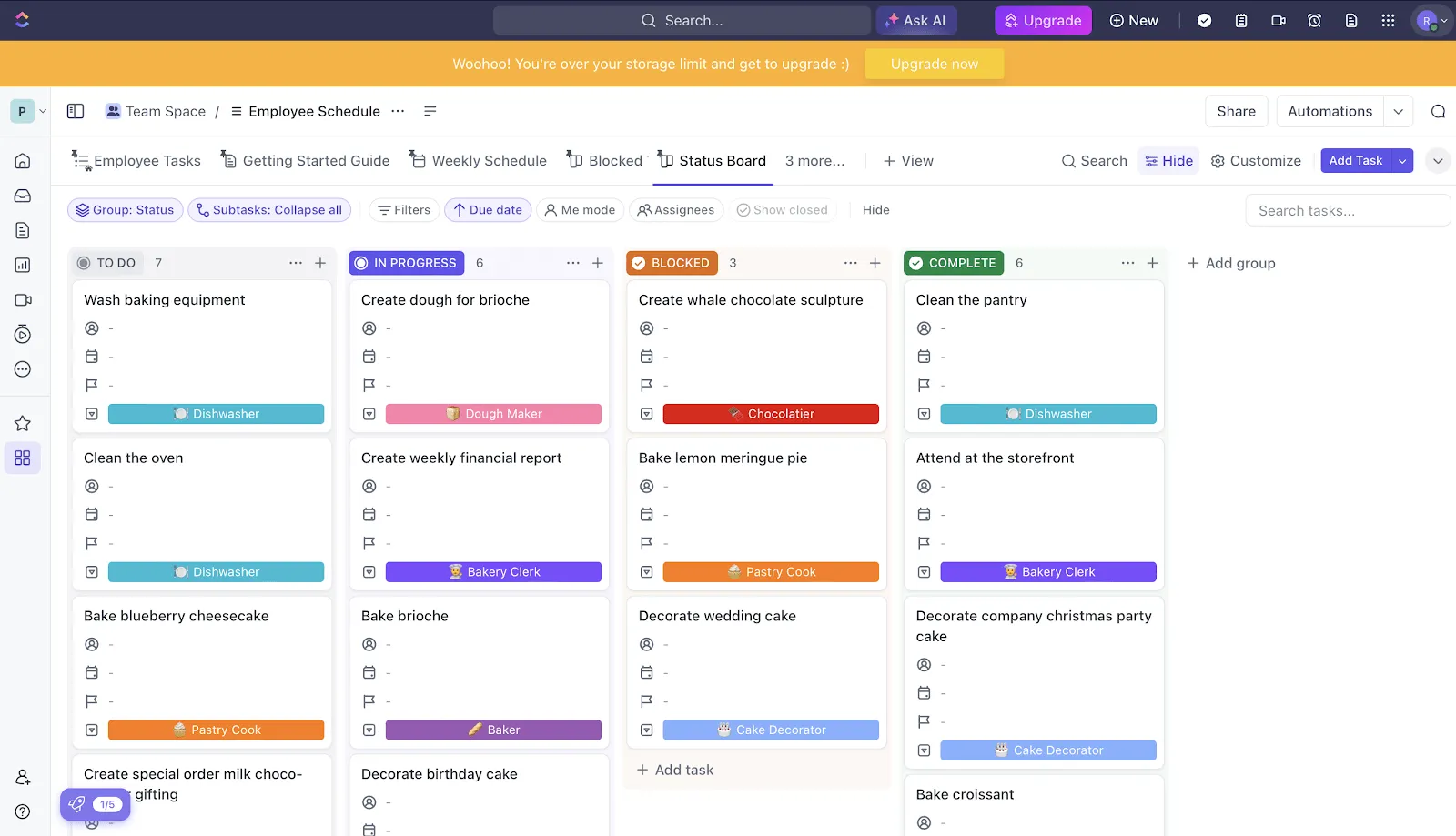Open the 3 more... views dropdown
This screenshot has width=1456, height=836.
coord(815,161)
